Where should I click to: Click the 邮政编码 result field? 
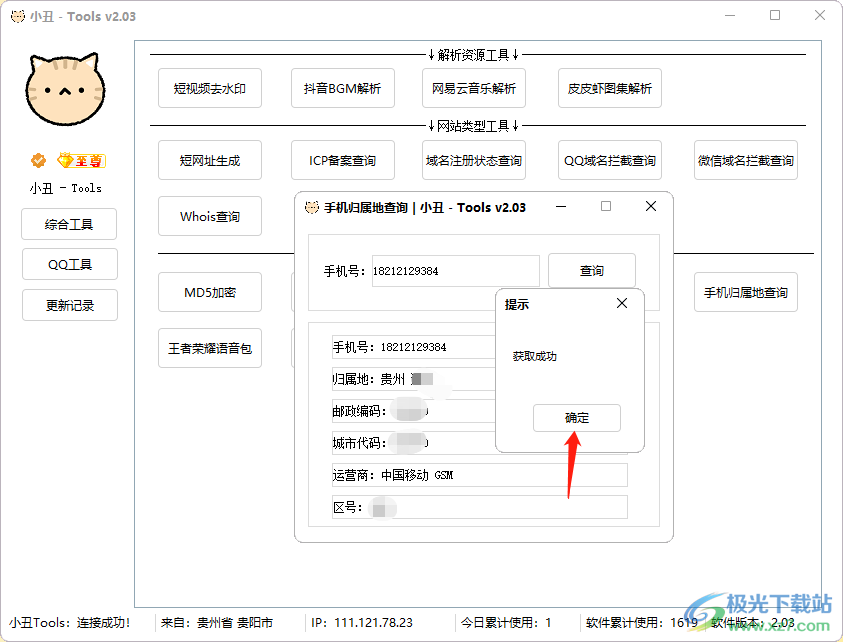coord(413,411)
